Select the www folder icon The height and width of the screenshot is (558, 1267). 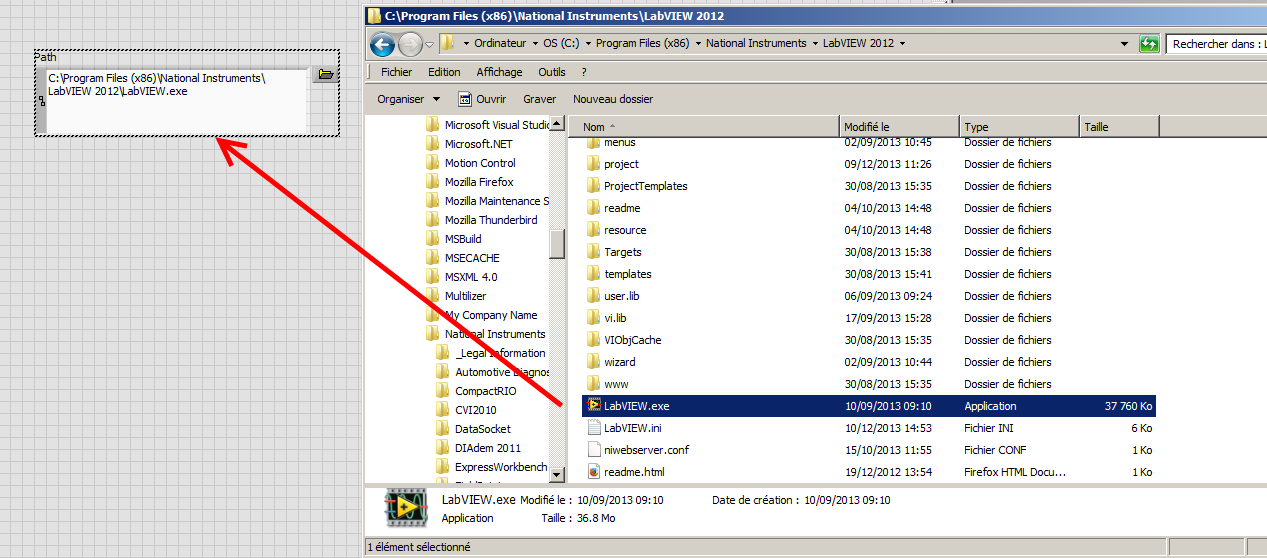tap(593, 384)
